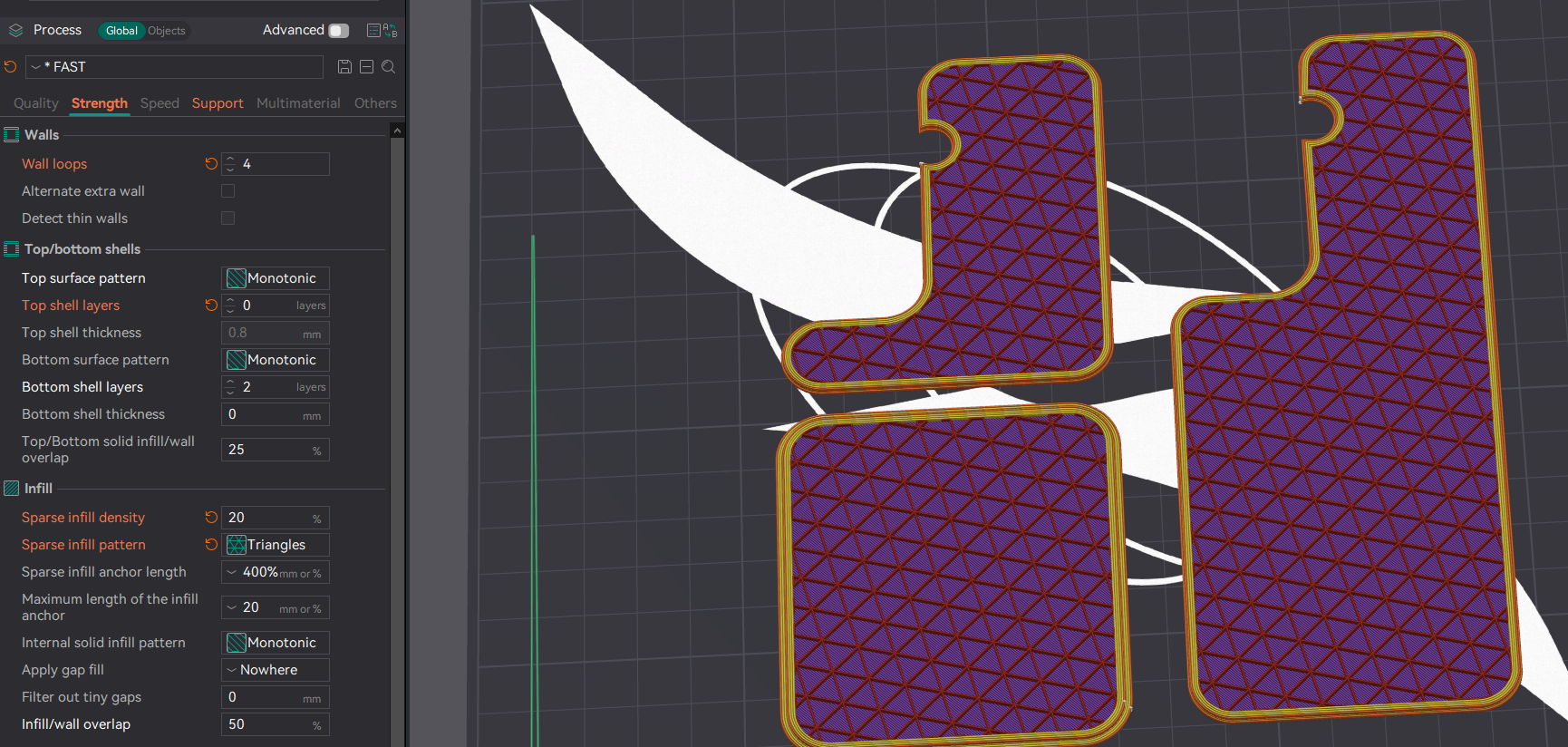Click the Walls section icon
1568x747 pixels.
[12, 135]
